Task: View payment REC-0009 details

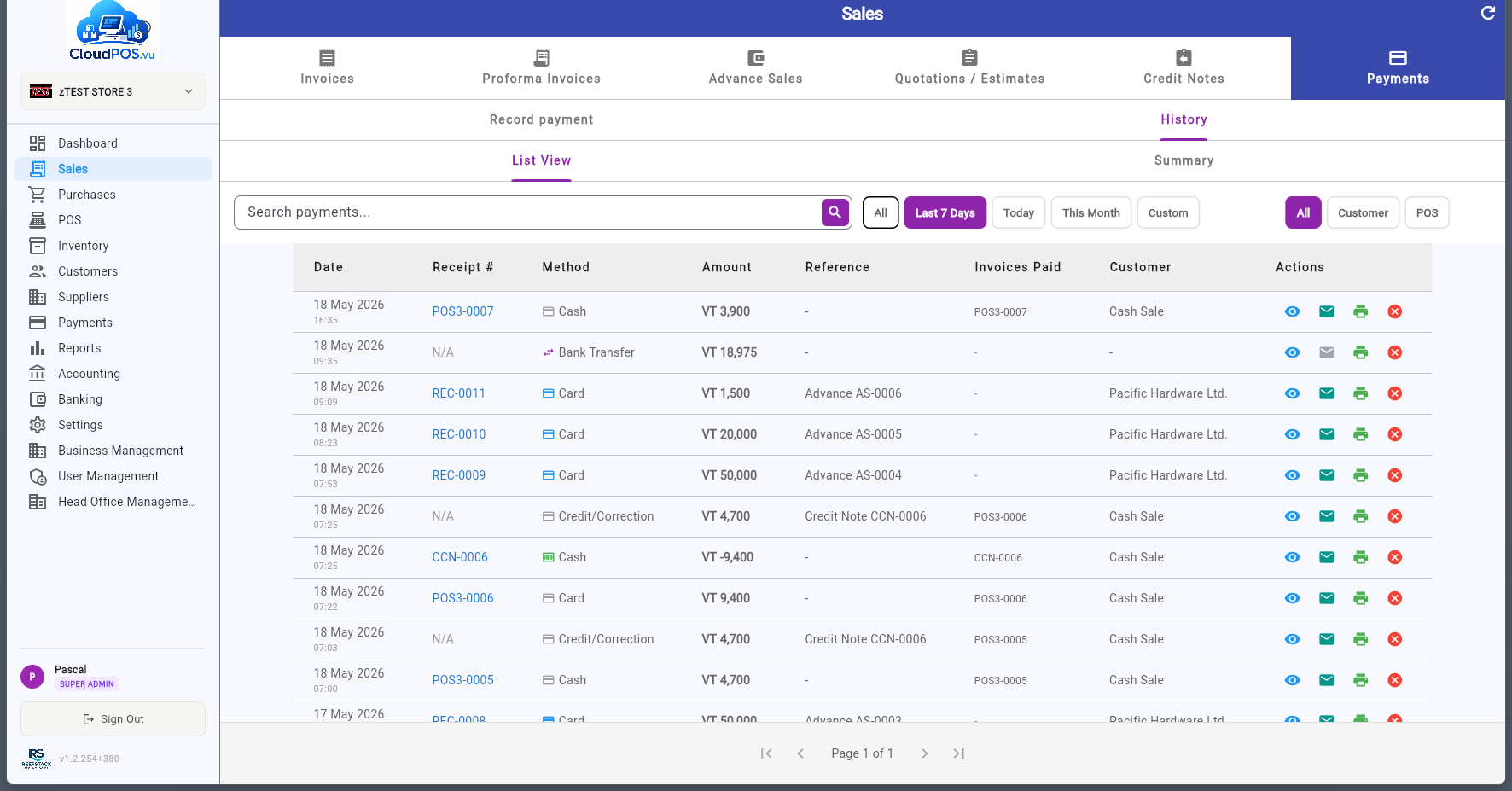Action: [1293, 475]
